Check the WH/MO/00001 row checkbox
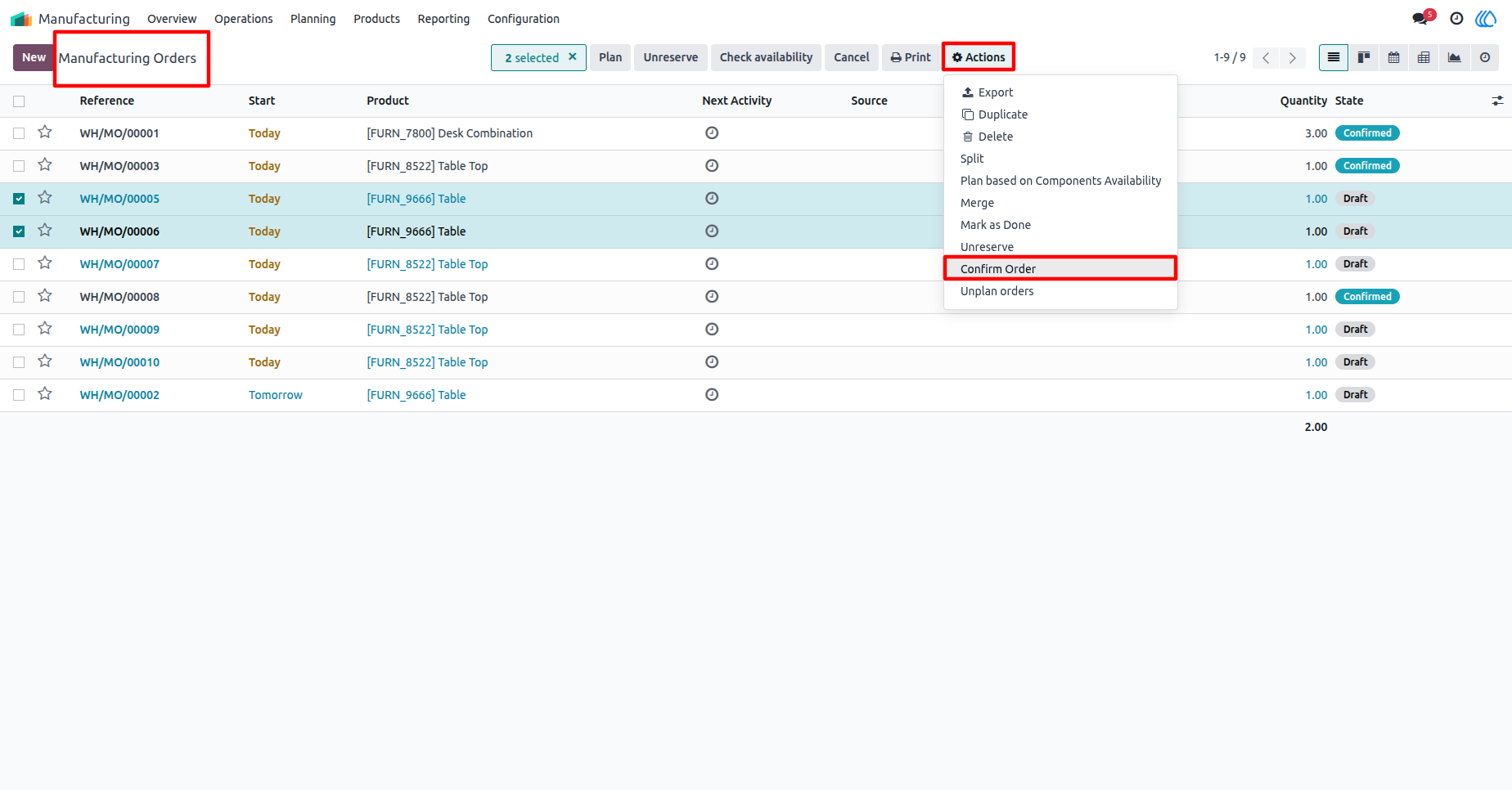1512x790 pixels. pyautogui.click(x=19, y=133)
